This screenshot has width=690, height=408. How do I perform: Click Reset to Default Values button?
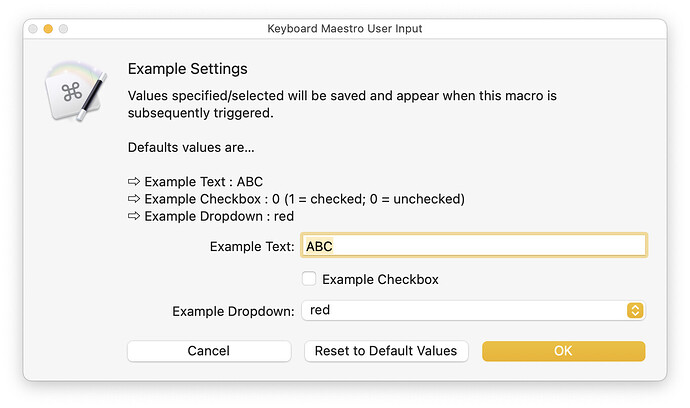pyautogui.click(x=386, y=351)
